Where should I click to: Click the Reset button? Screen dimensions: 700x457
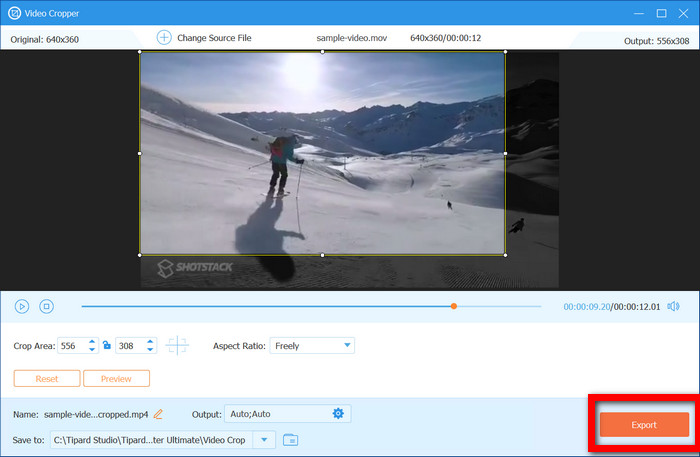(47, 378)
